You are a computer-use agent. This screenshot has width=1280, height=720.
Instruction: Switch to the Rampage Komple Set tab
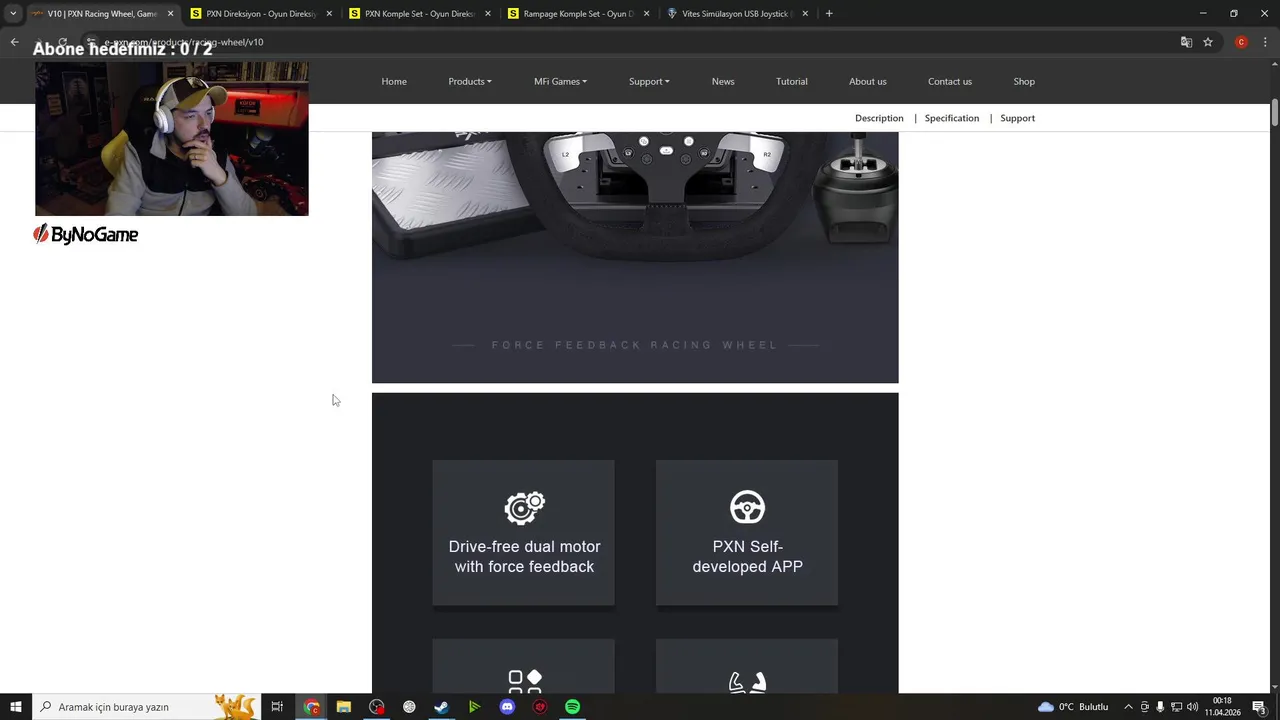click(579, 14)
